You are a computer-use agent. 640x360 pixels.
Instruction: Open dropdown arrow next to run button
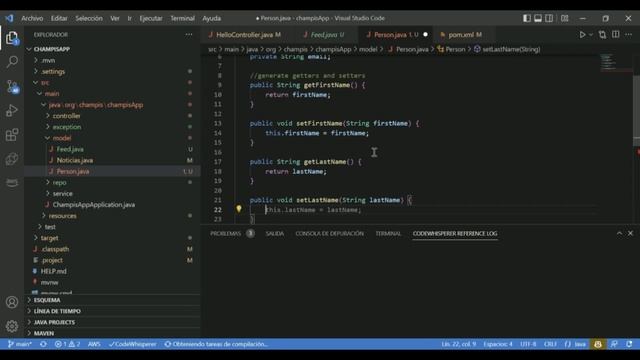click(x=591, y=35)
